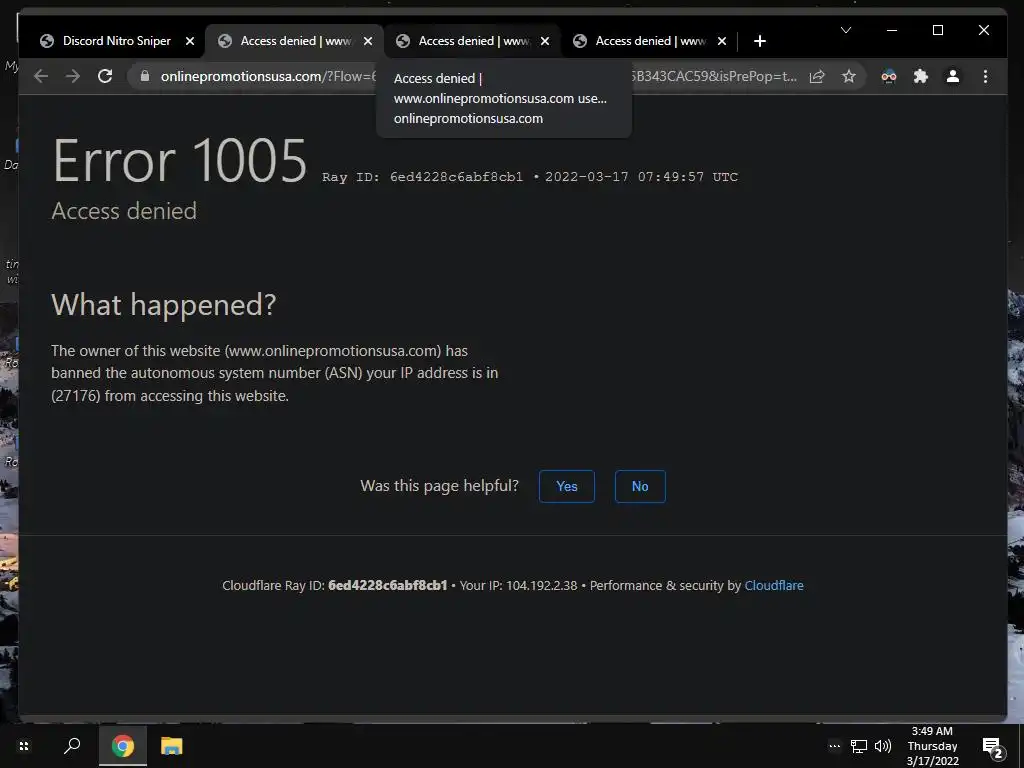Click the Your IP: 104.192.2.38 text
This screenshot has width=1024, height=768.
coord(519,586)
